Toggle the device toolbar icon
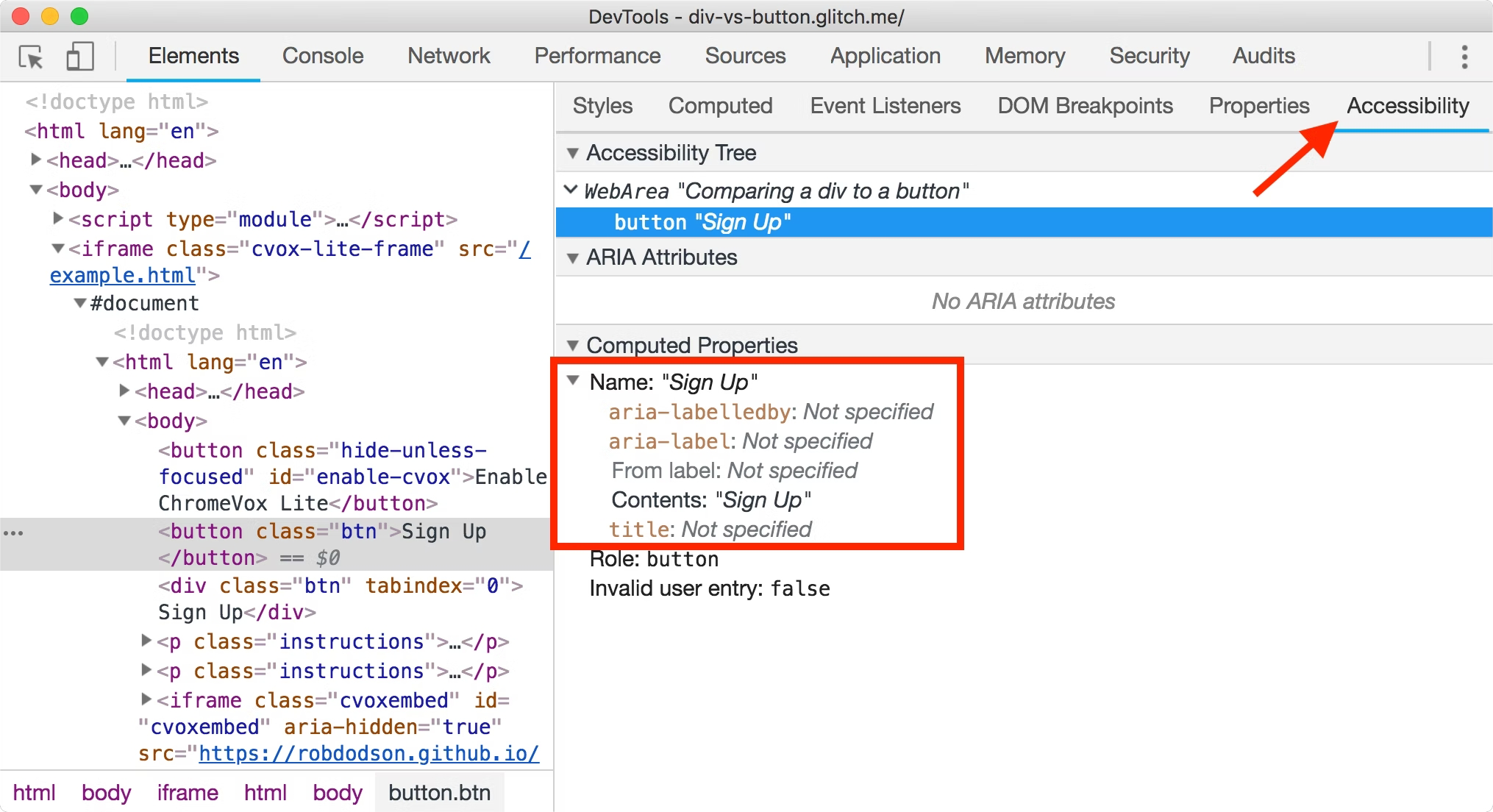1493x812 pixels. (80, 57)
